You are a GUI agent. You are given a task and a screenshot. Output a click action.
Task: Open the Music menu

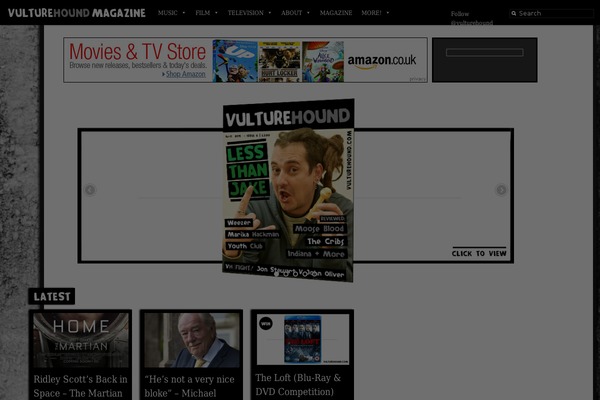click(168, 13)
